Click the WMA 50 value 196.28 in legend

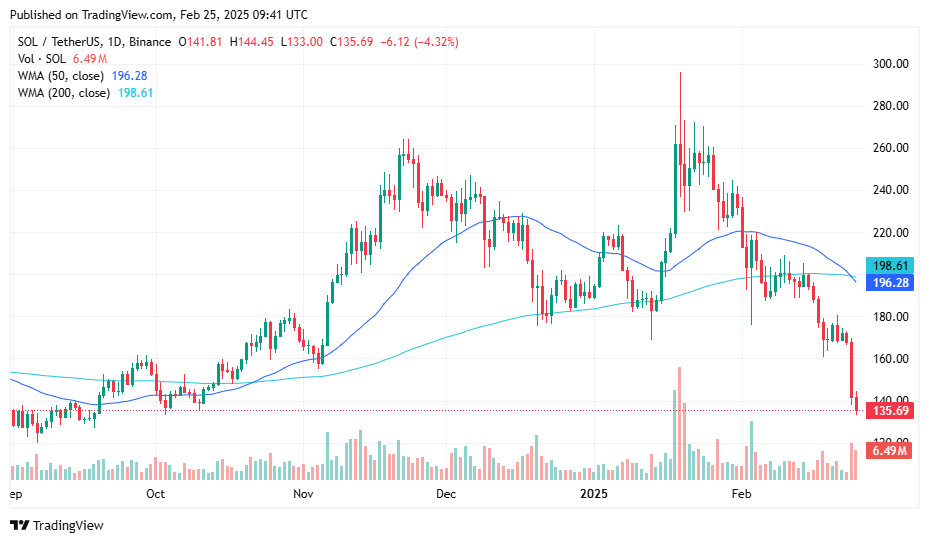[x=129, y=76]
